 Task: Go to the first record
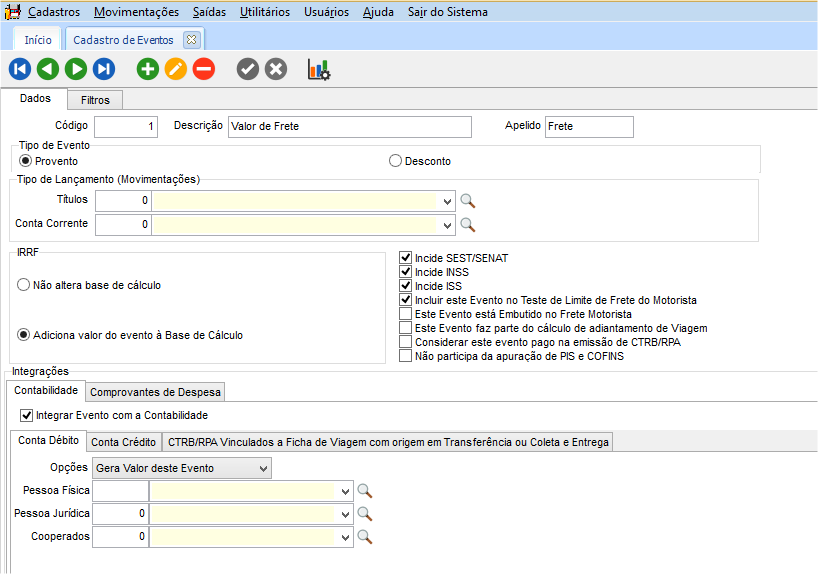[19, 69]
